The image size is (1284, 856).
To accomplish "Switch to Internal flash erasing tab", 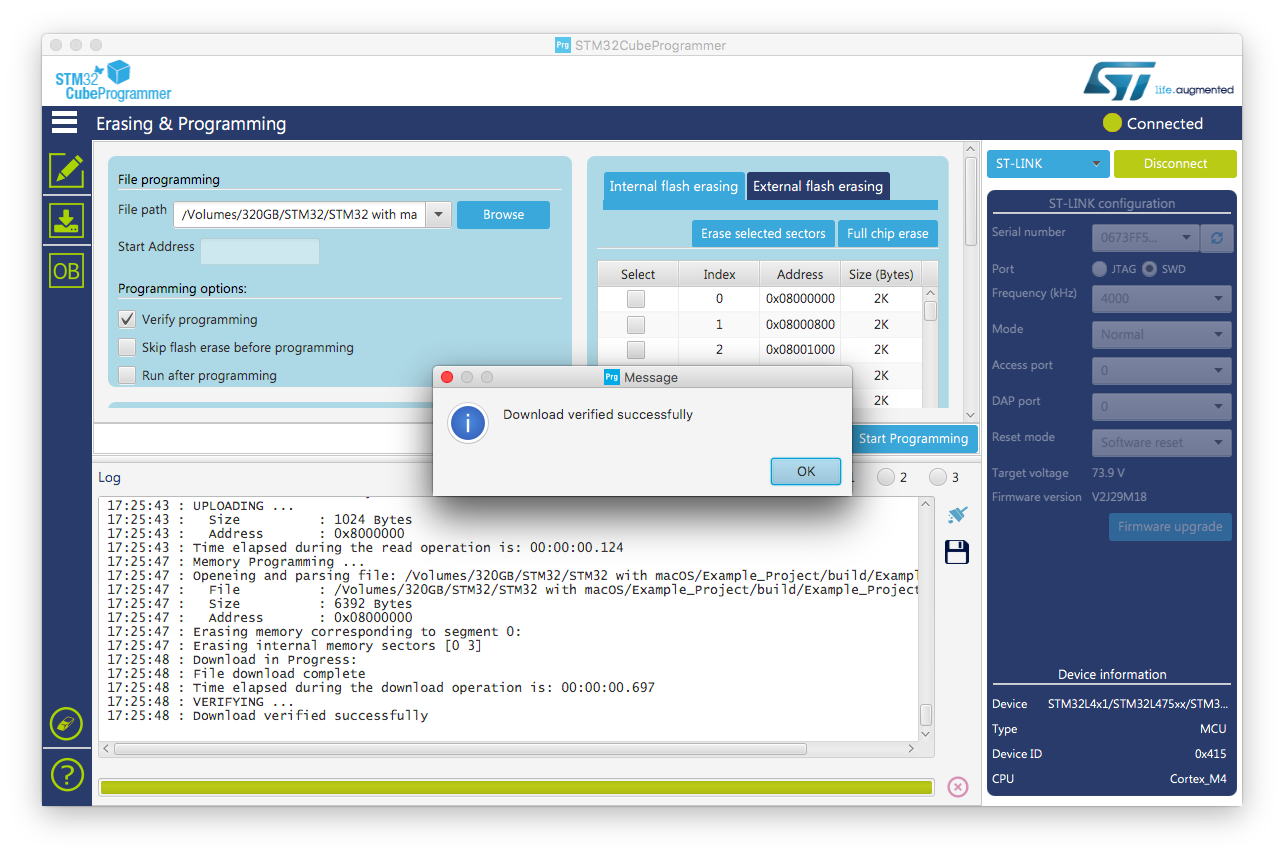I will point(674,186).
